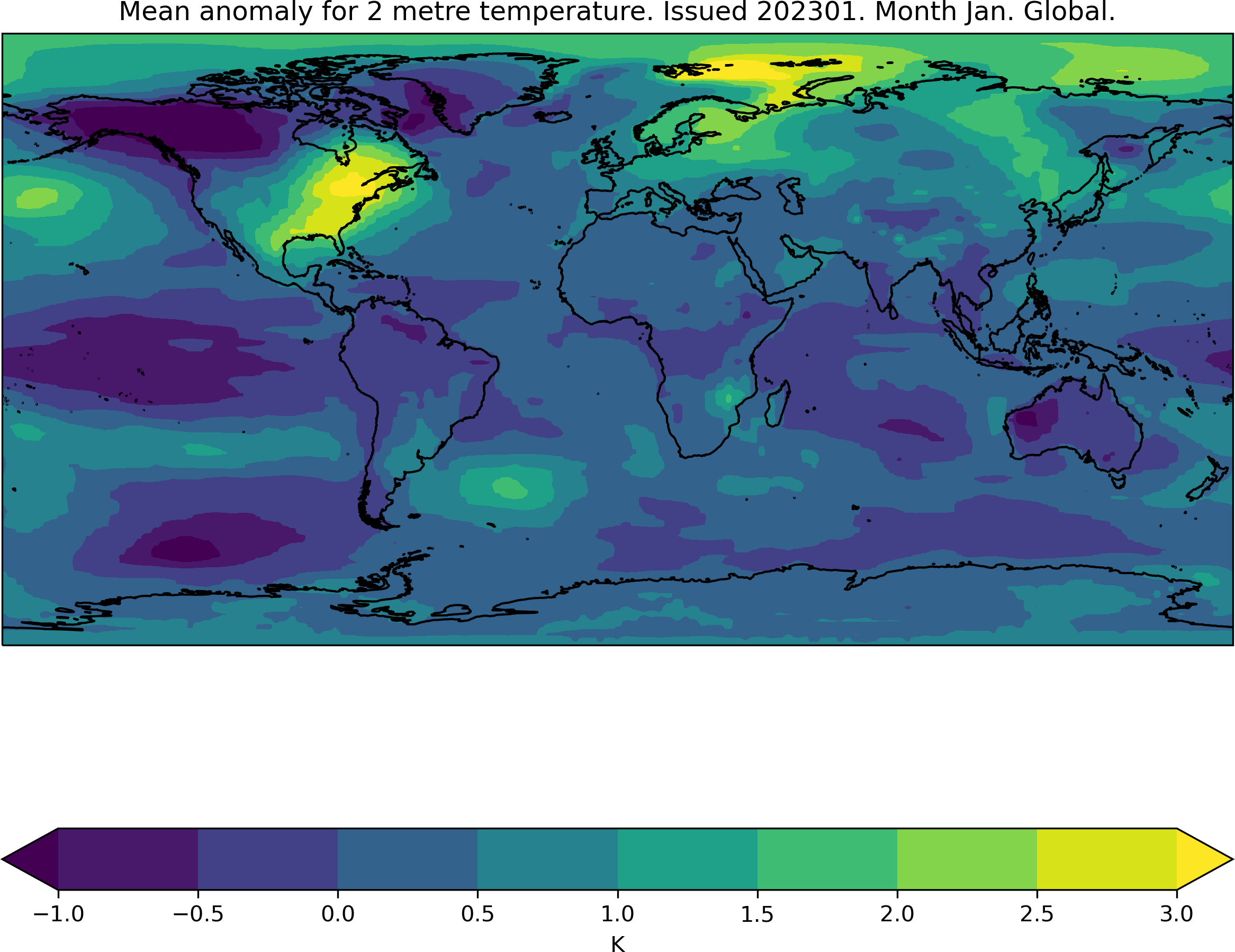Click the 3.0 tick label on colorbar
This screenshot has width=1235, height=952.
[x=1177, y=913]
